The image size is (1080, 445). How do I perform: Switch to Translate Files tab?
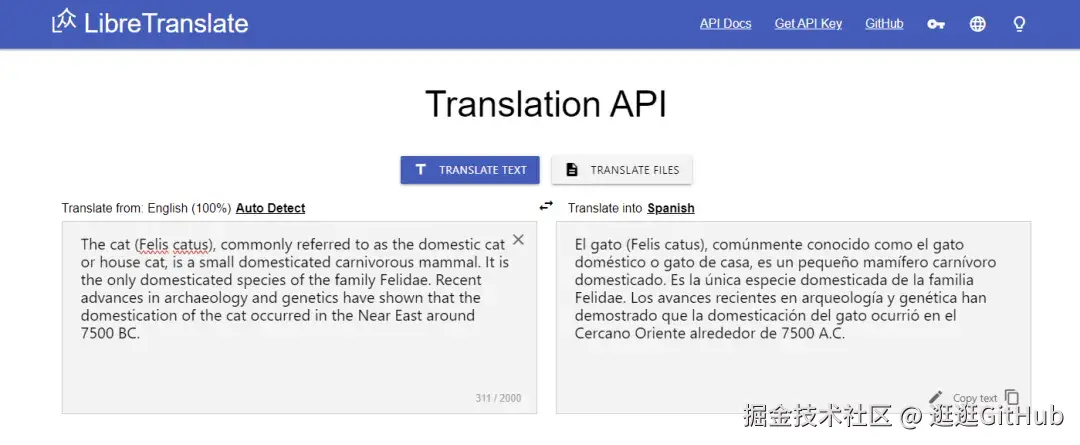click(622, 170)
